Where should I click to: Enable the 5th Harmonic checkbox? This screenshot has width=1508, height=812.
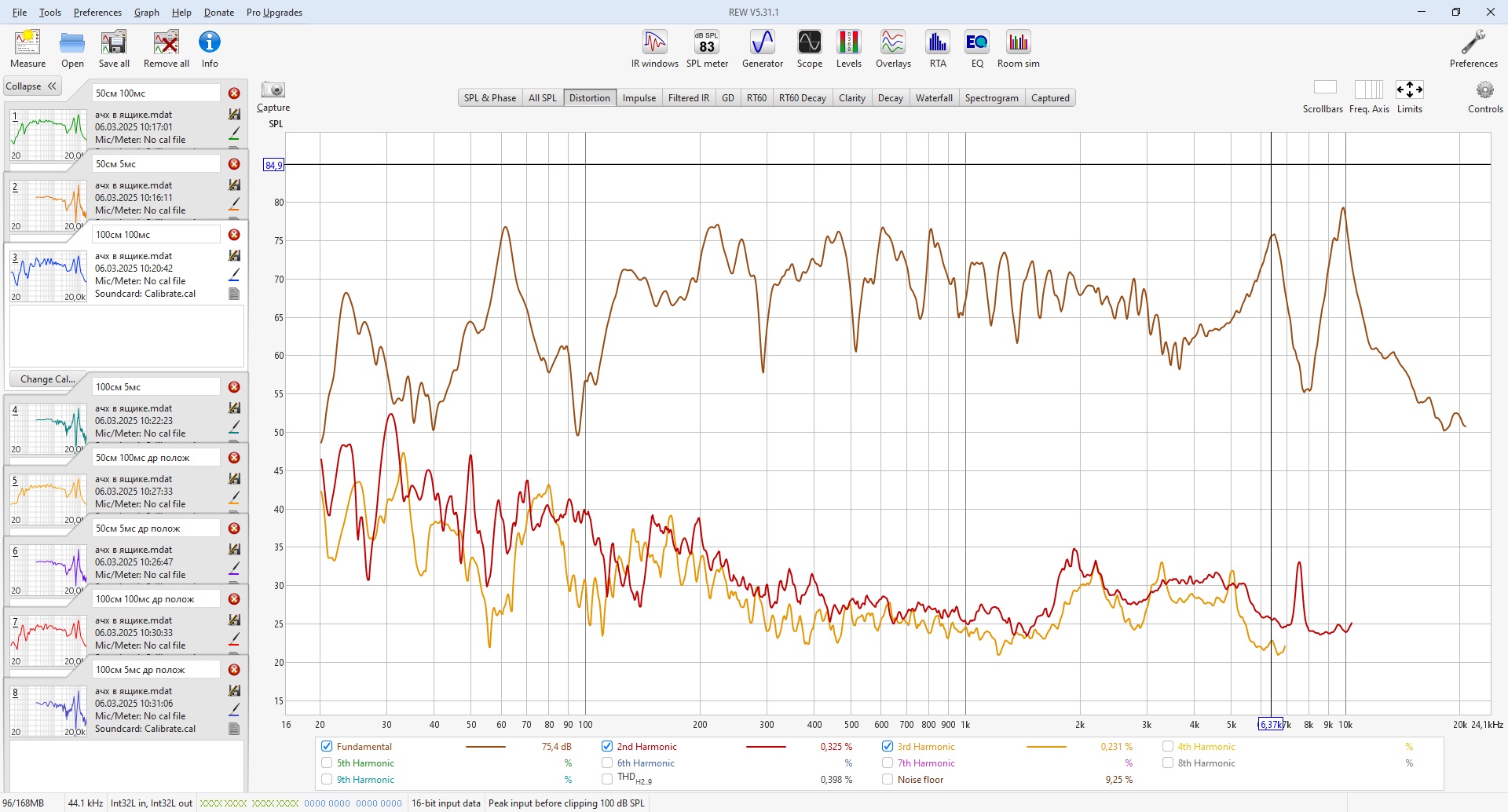click(328, 763)
